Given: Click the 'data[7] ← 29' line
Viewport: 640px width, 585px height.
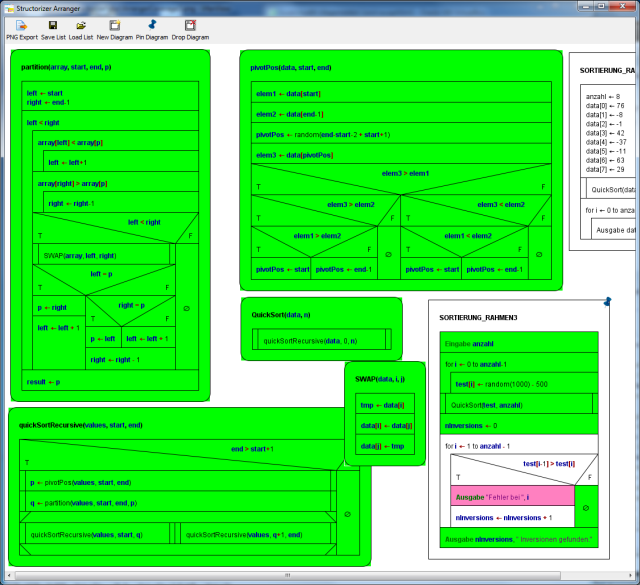Looking at the screenshot, I should click(605, 169).
